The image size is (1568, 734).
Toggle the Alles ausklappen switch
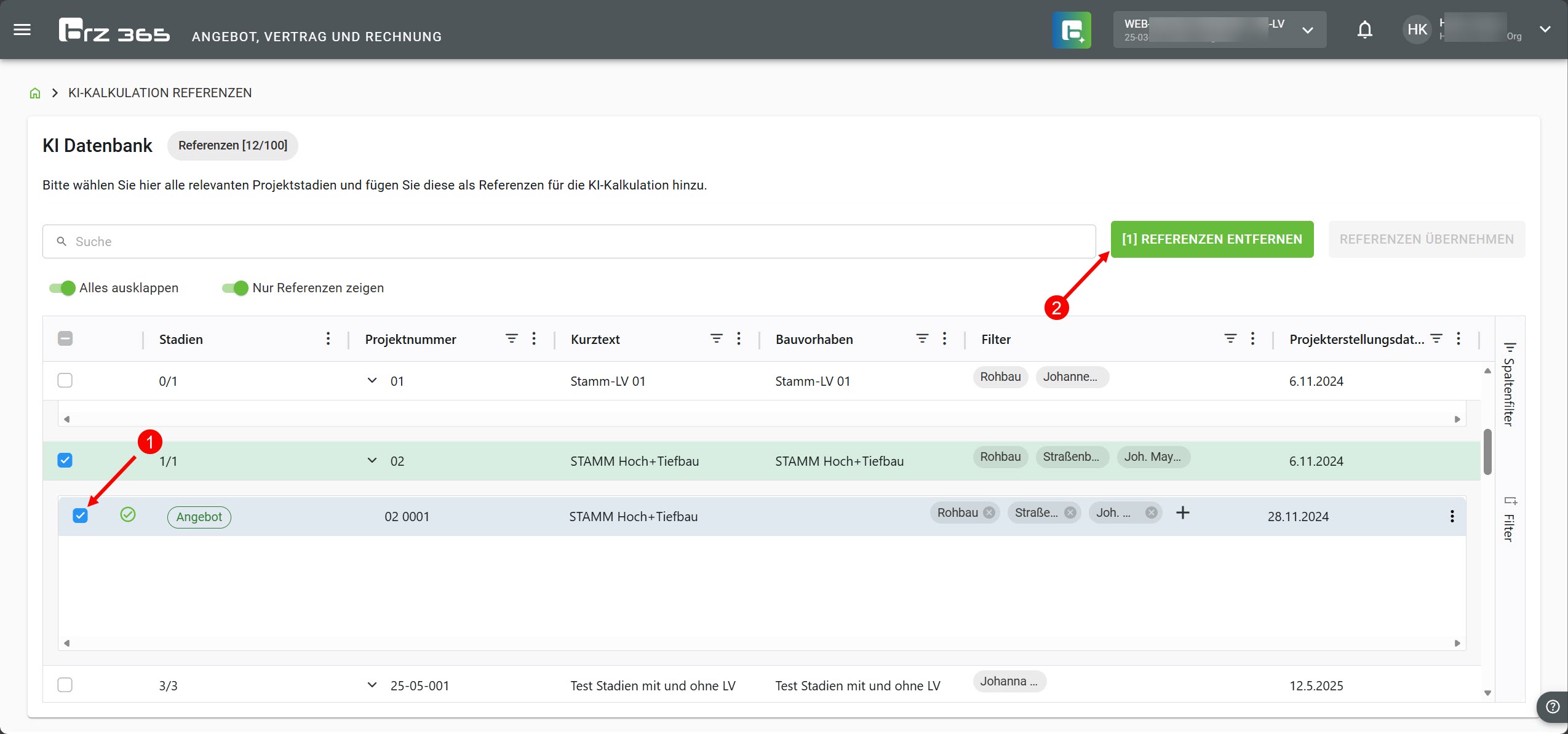[62, 288]
